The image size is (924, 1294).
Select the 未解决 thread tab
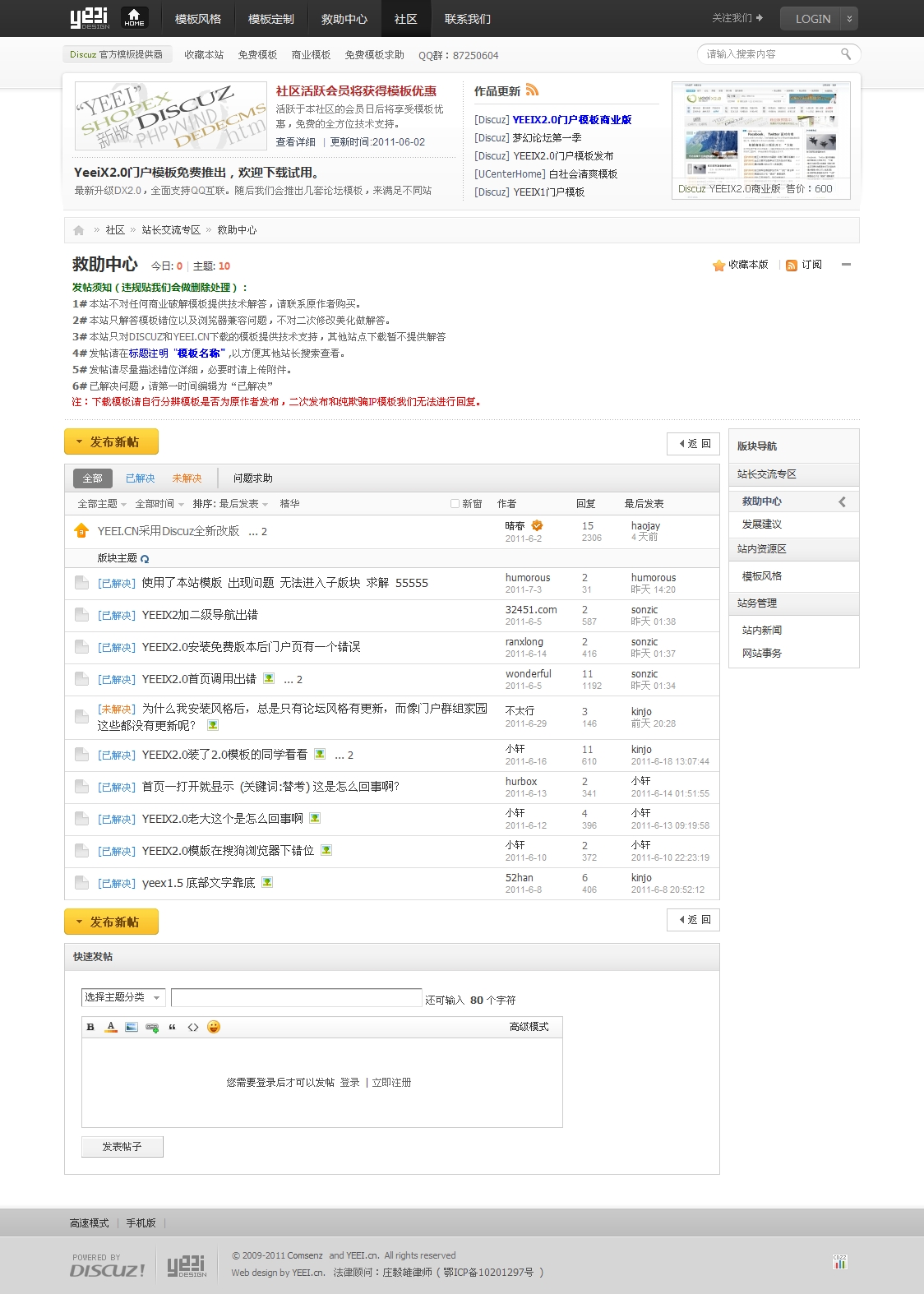187,478
